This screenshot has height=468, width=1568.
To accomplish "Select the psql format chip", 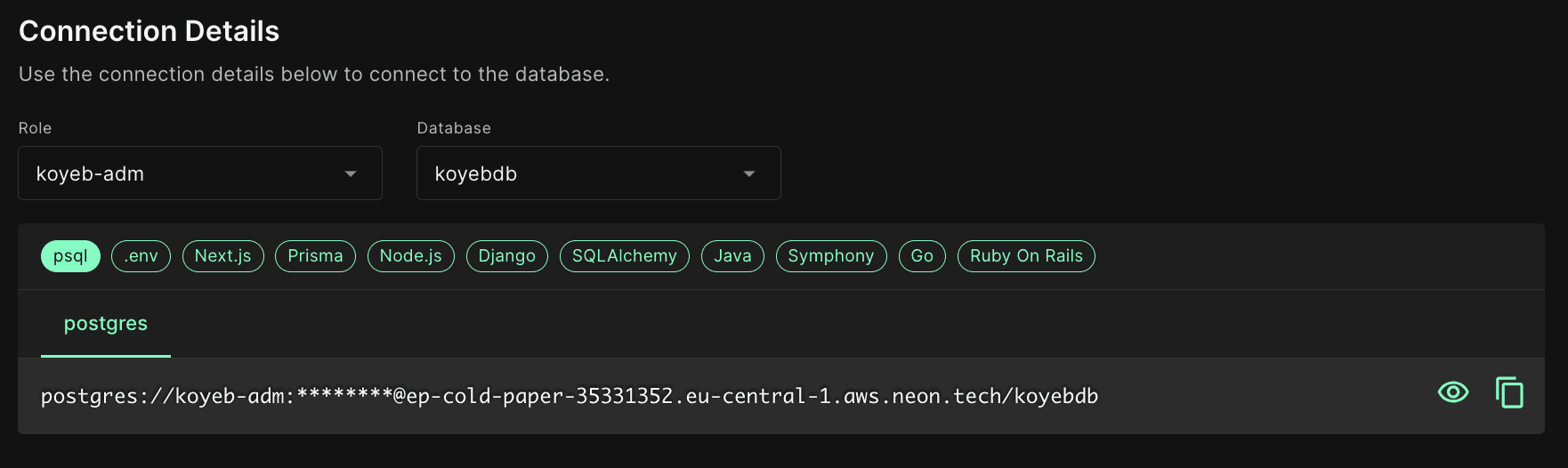I will [70, 256].
